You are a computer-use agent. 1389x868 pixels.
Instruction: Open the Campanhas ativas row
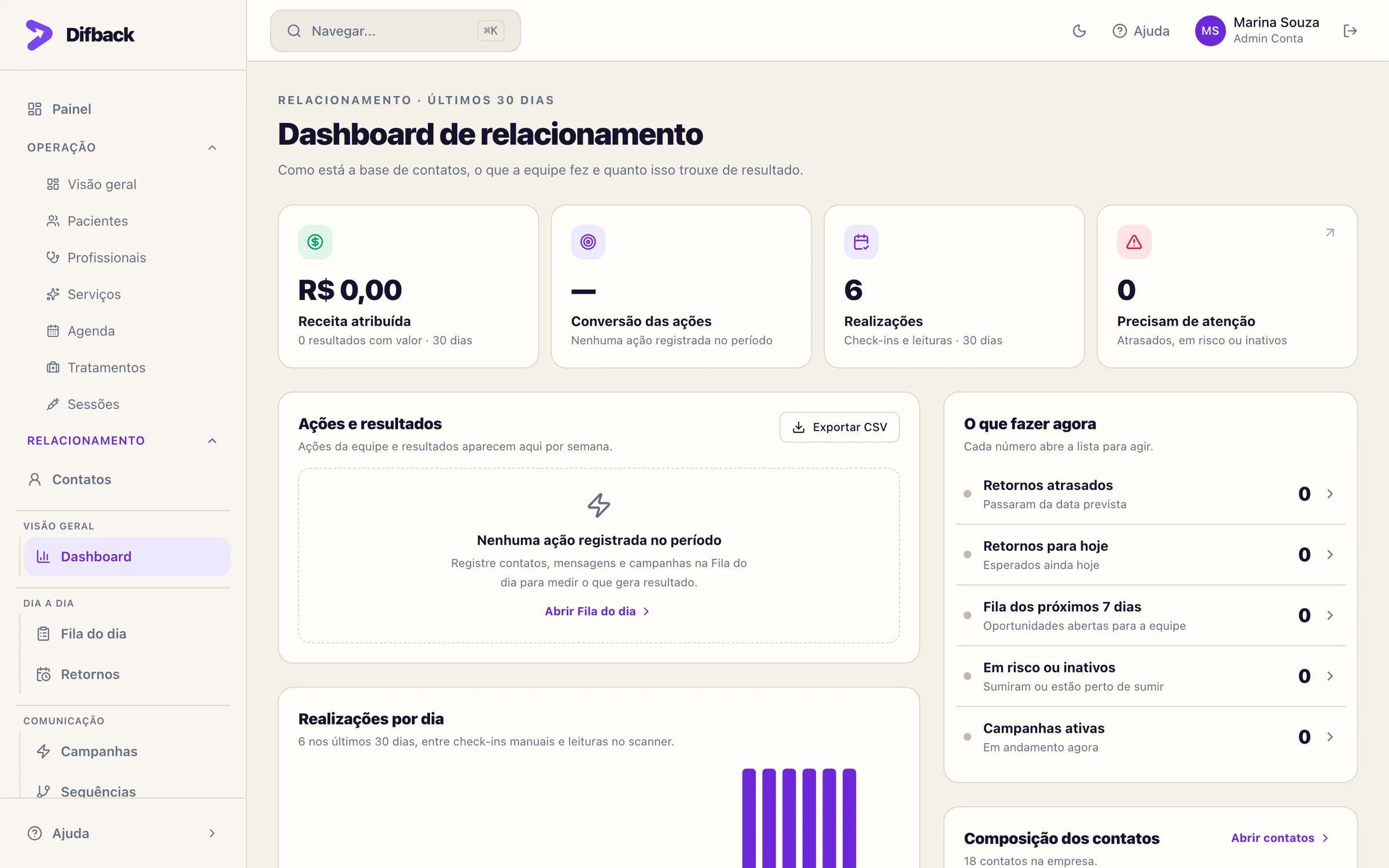tap(1151, 737)
